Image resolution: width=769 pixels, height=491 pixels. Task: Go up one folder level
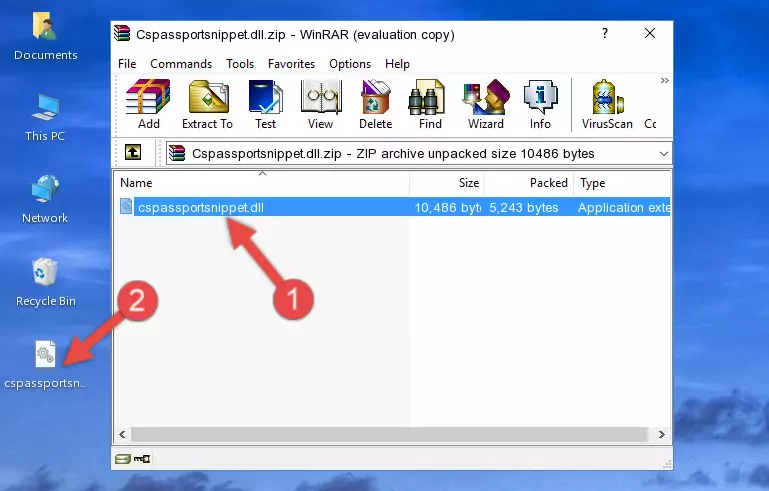coord(133,153)
